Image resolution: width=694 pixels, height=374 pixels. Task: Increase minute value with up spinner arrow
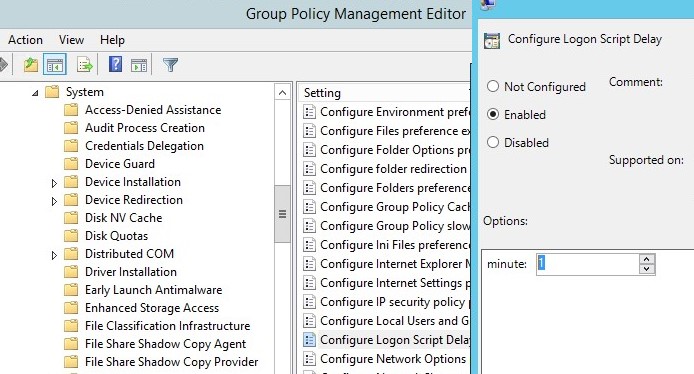(x=647, y=259)
